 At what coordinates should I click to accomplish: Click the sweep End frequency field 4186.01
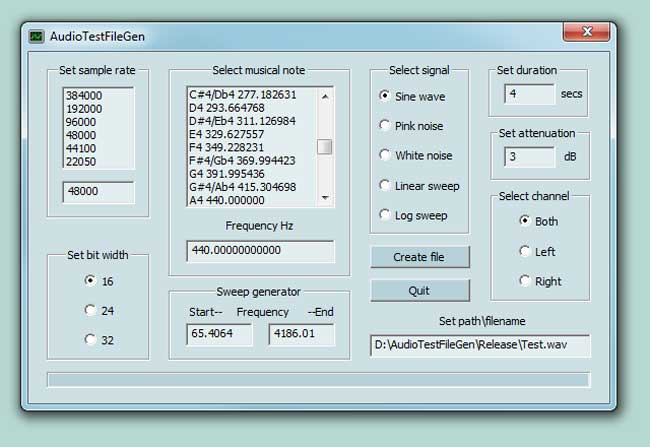[301, 334]
